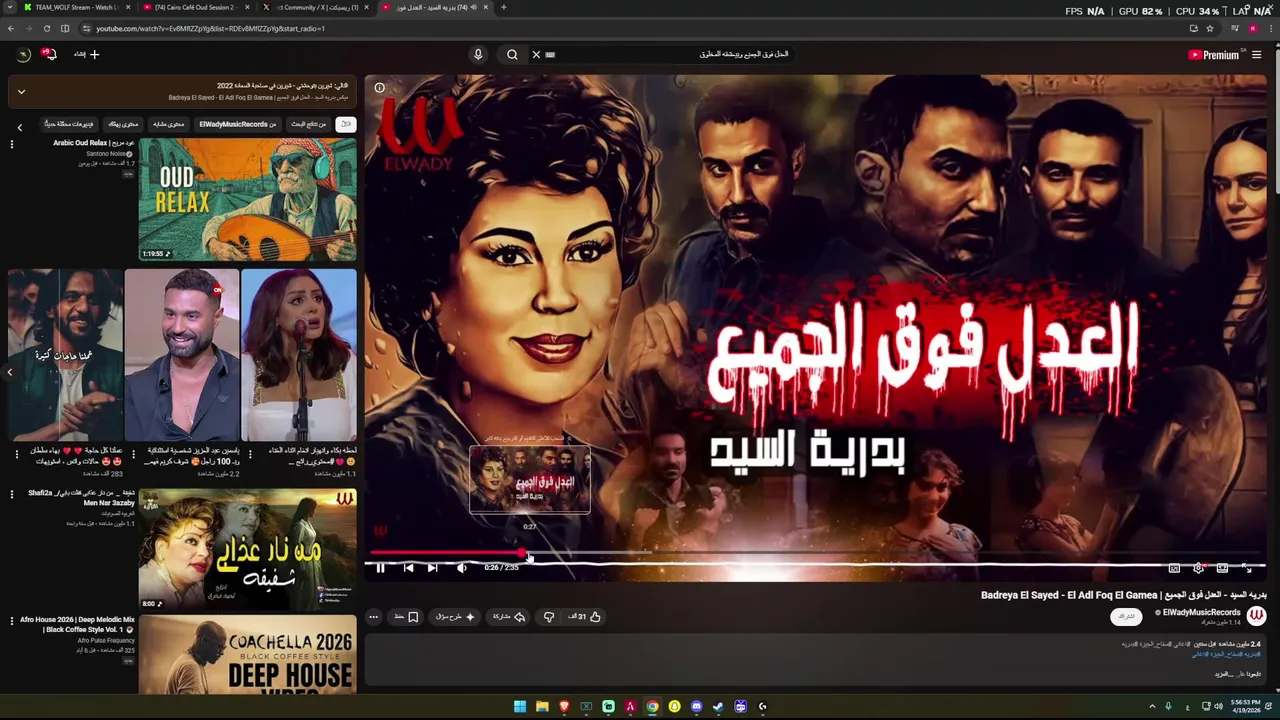Open Men Nar 3azaby video thumbnail
1280x720 pixels.
(247, 549)
